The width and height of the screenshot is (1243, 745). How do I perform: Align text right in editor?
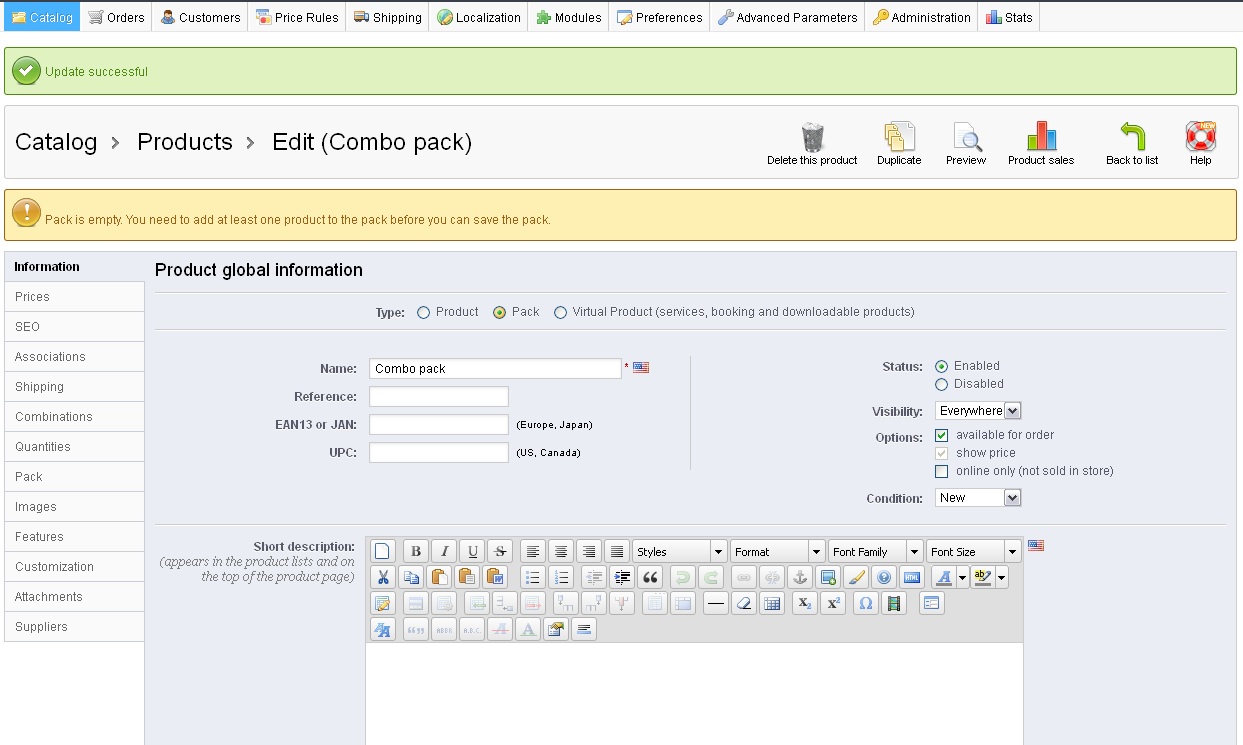click(589, 551)
